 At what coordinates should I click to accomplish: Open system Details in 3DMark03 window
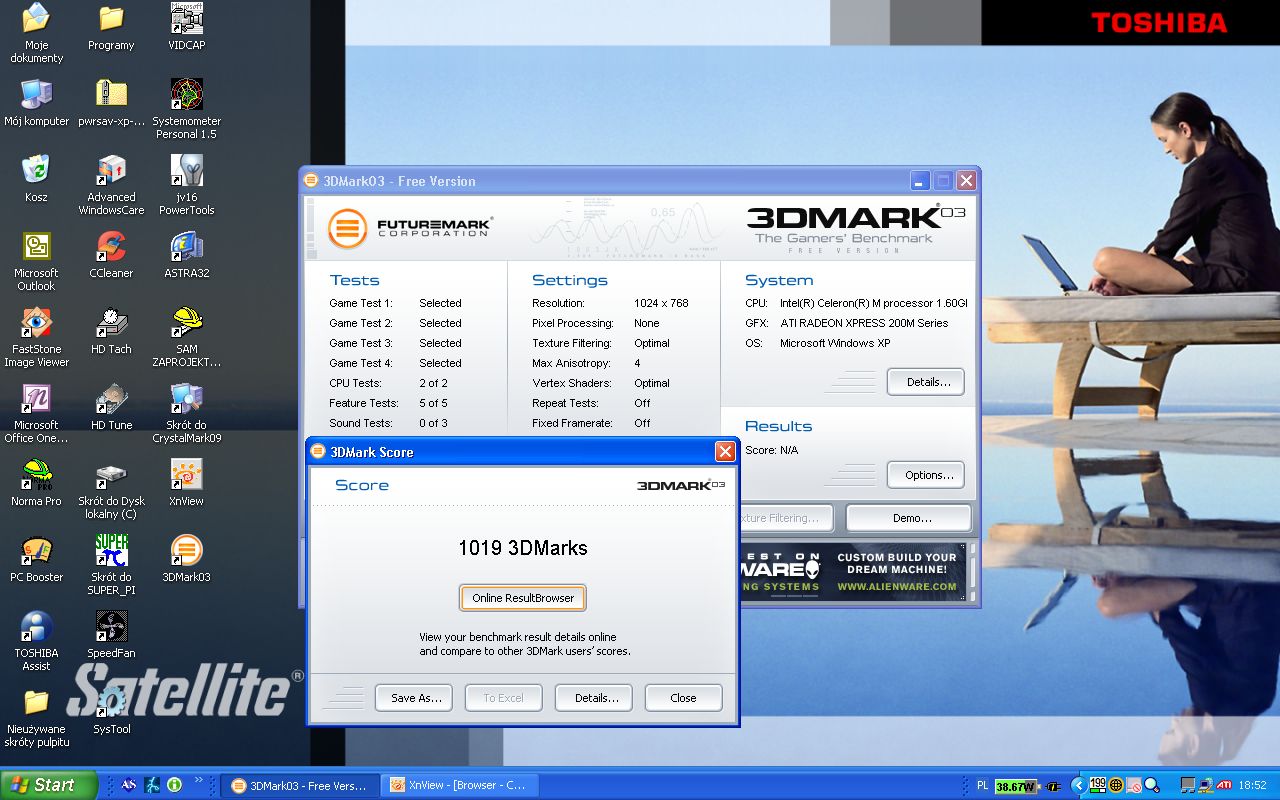click(x=926, y=382)
